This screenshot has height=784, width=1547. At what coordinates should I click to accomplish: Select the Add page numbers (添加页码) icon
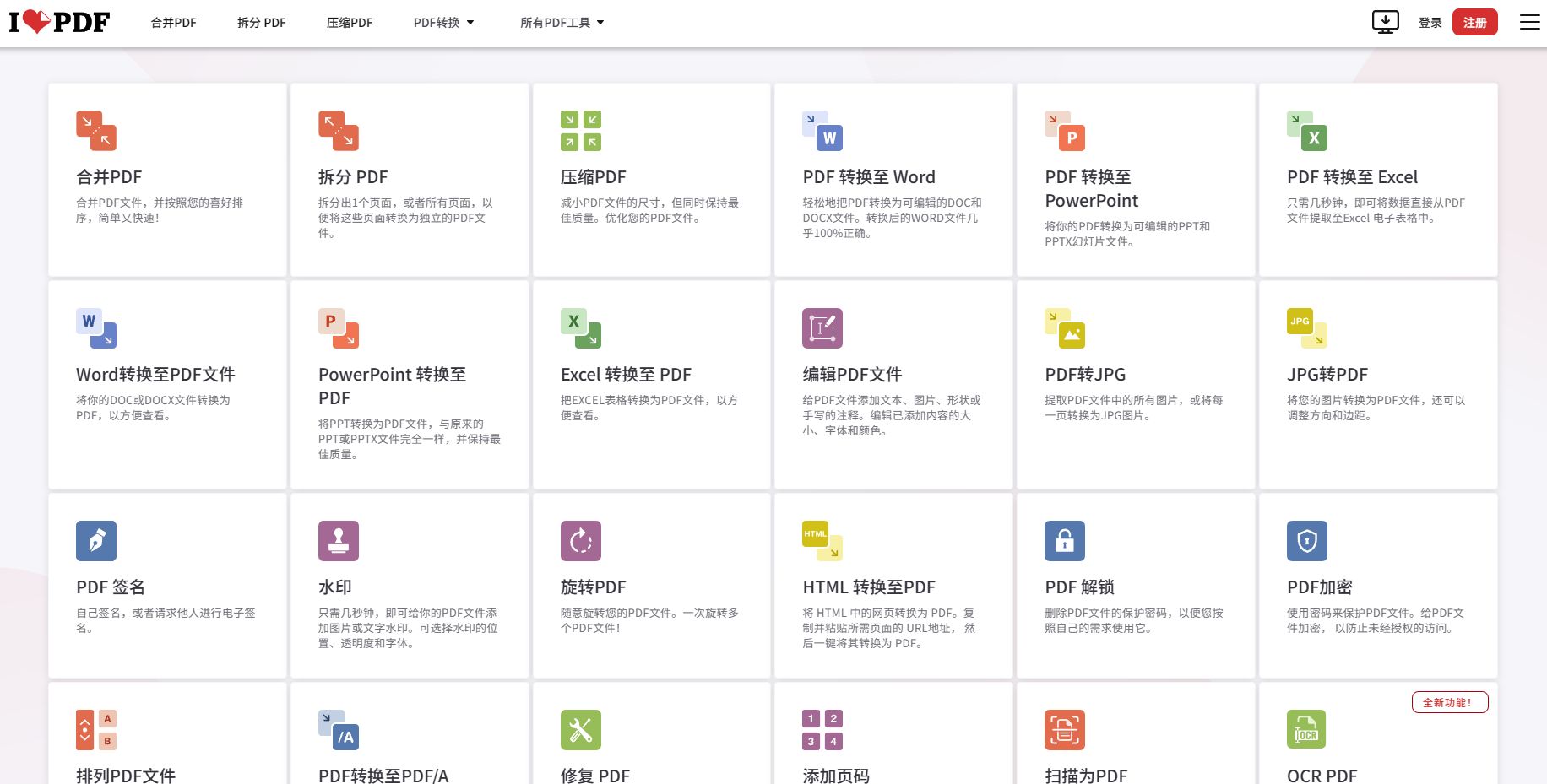822,730
